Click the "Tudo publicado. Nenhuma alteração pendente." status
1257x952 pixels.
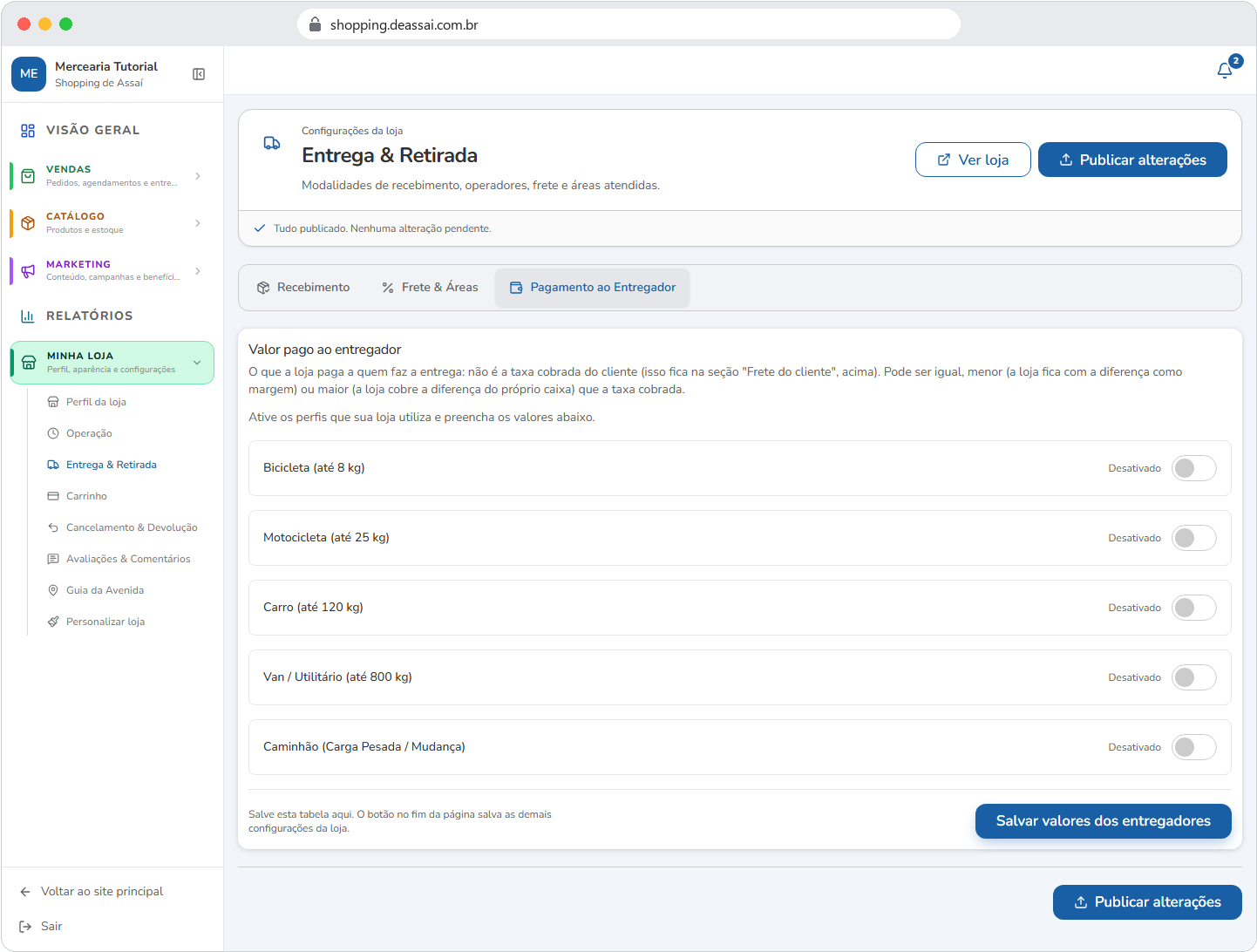(x=382, y=228)
